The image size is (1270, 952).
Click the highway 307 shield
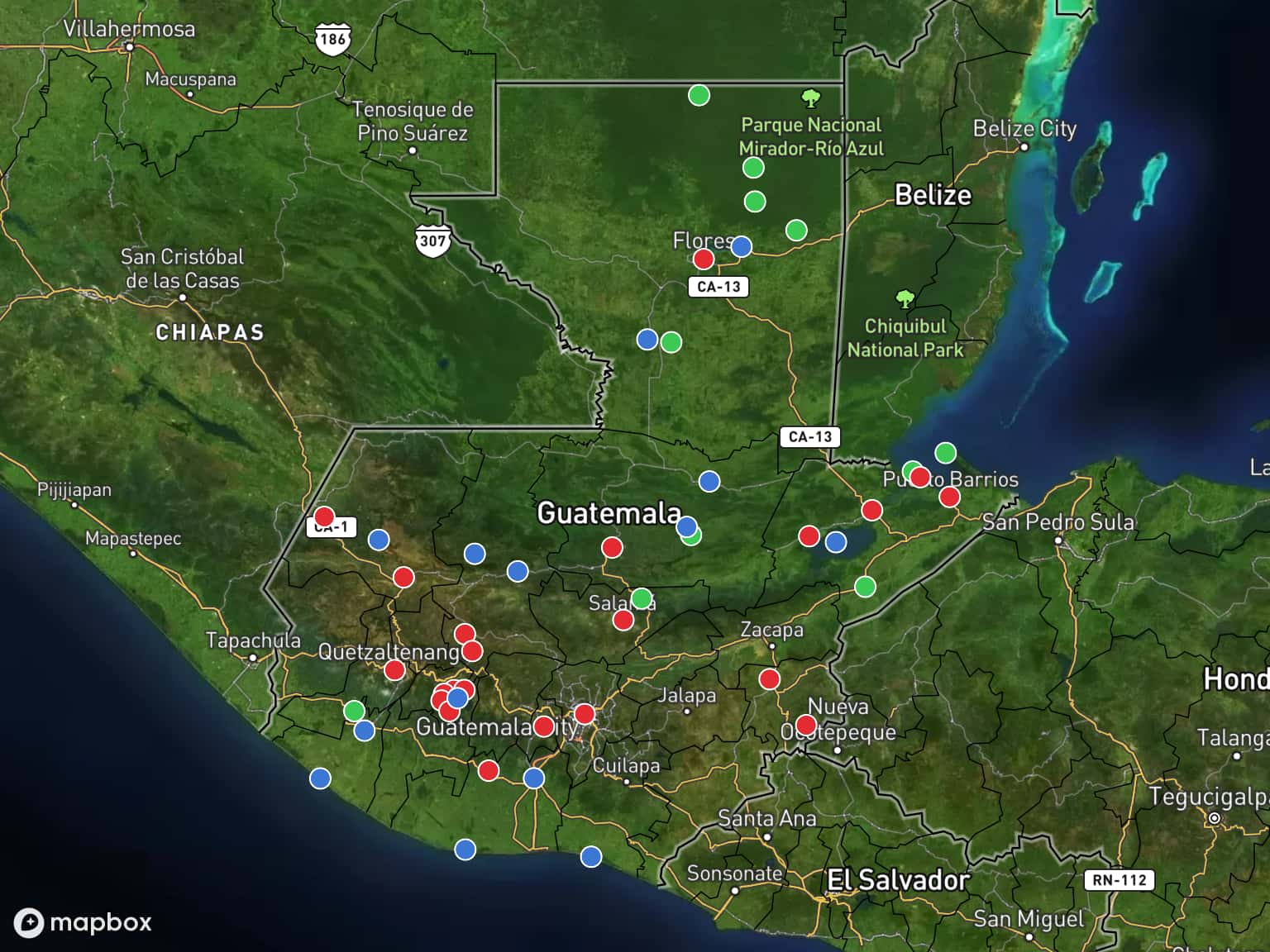point(432,240)
